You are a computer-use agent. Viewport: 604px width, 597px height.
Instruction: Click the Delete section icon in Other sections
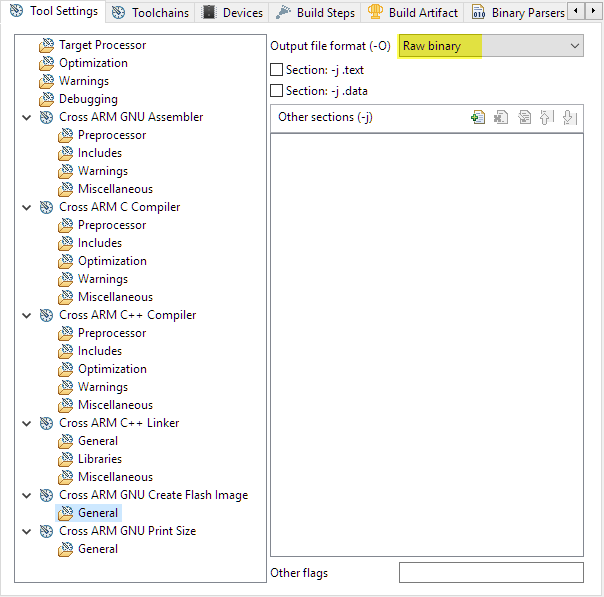501,117
